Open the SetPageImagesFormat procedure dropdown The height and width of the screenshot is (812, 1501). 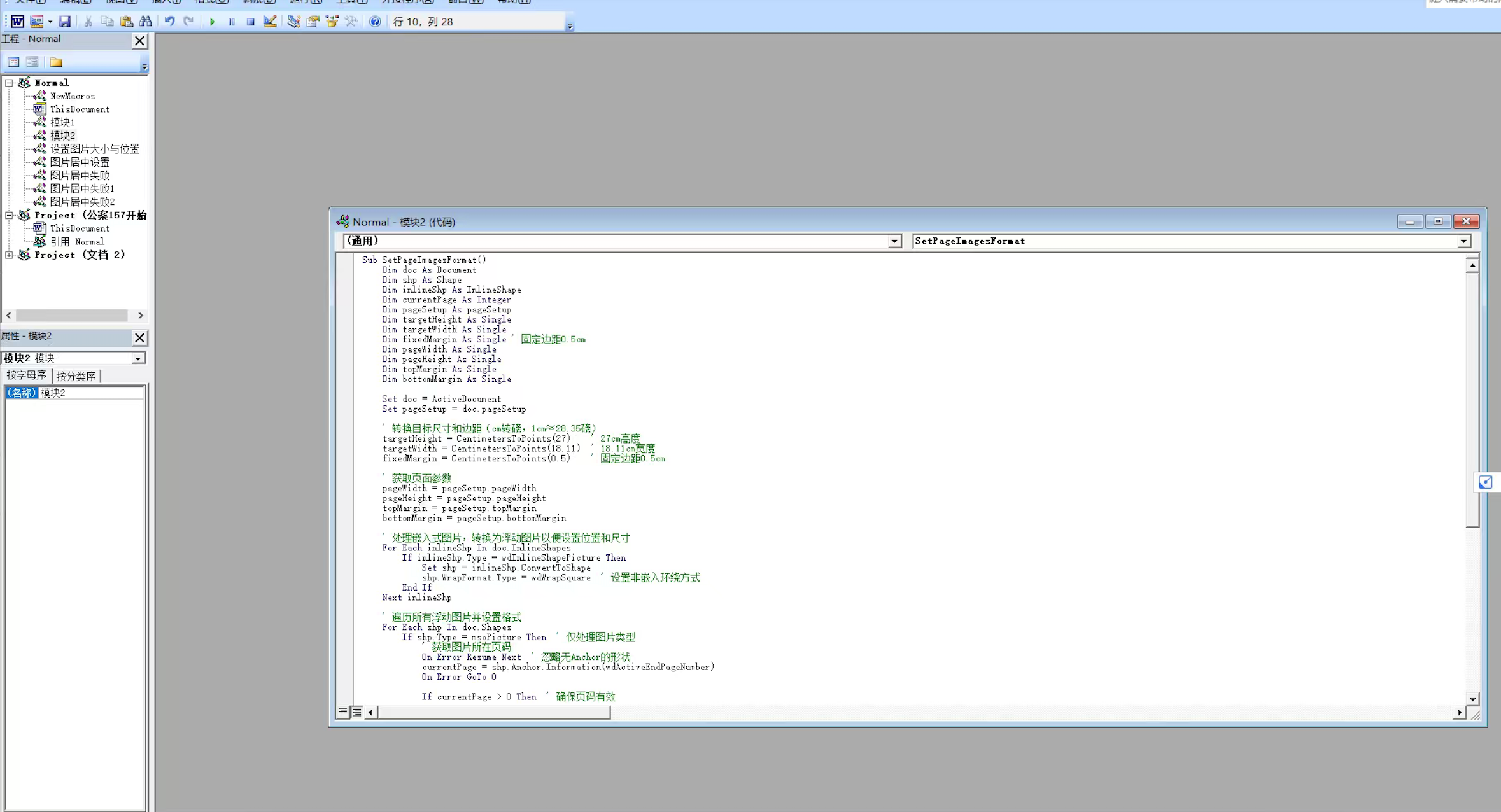click(x=1463, y=241)
